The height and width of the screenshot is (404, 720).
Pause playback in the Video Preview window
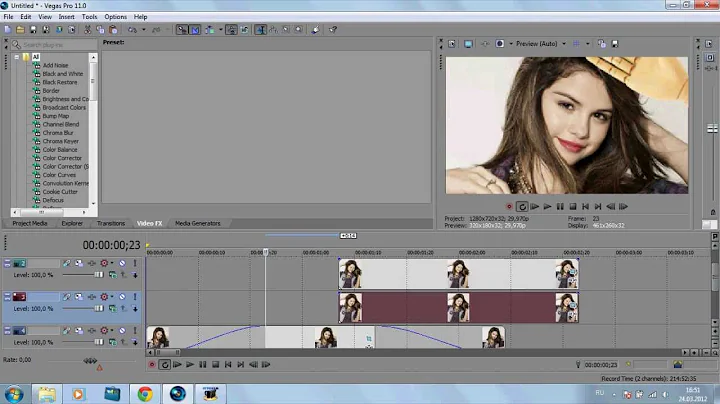pyautogui.click(x=560, y=207)
